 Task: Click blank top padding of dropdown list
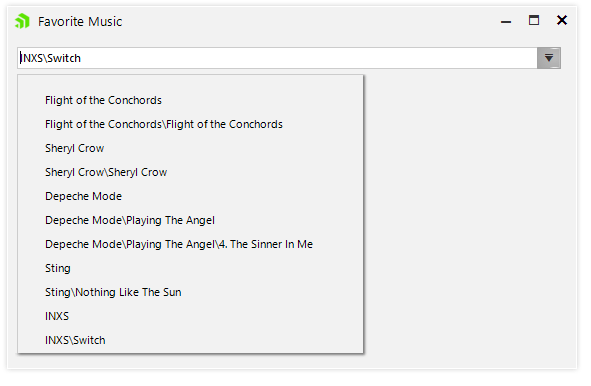click(190, 82)
